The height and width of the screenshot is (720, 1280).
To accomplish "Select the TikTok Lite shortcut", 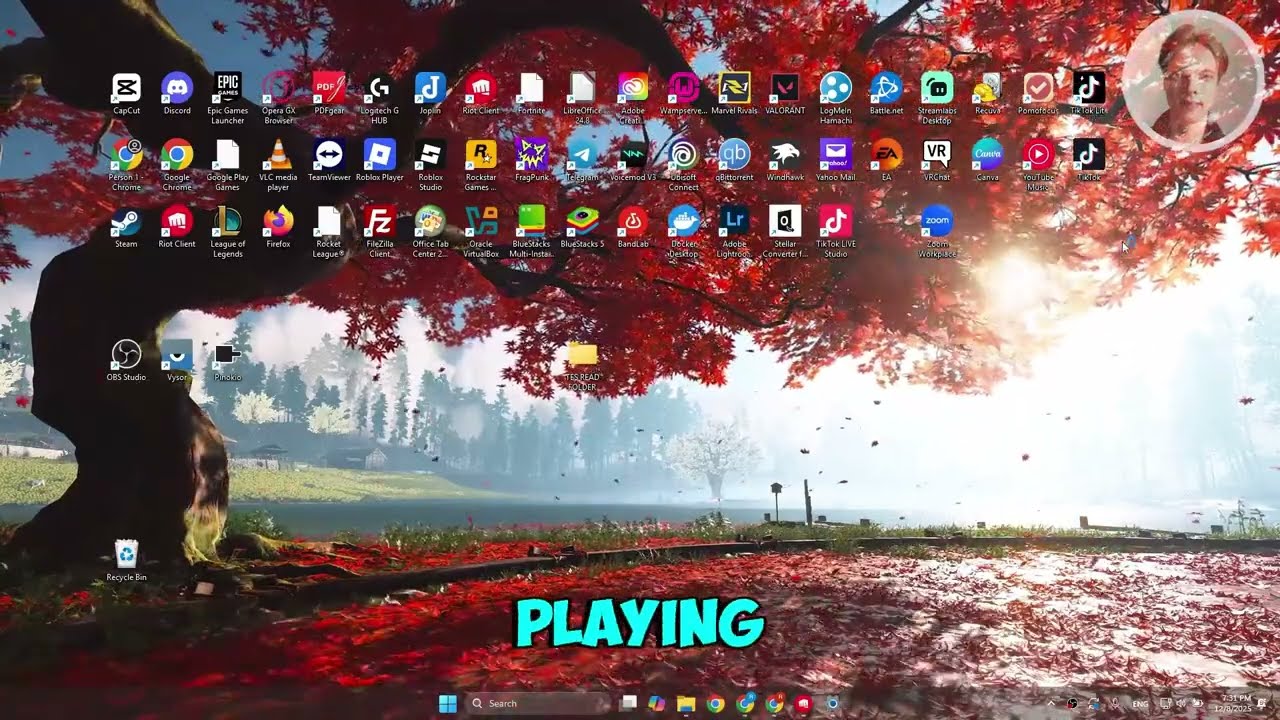I will pos(1089,88).
